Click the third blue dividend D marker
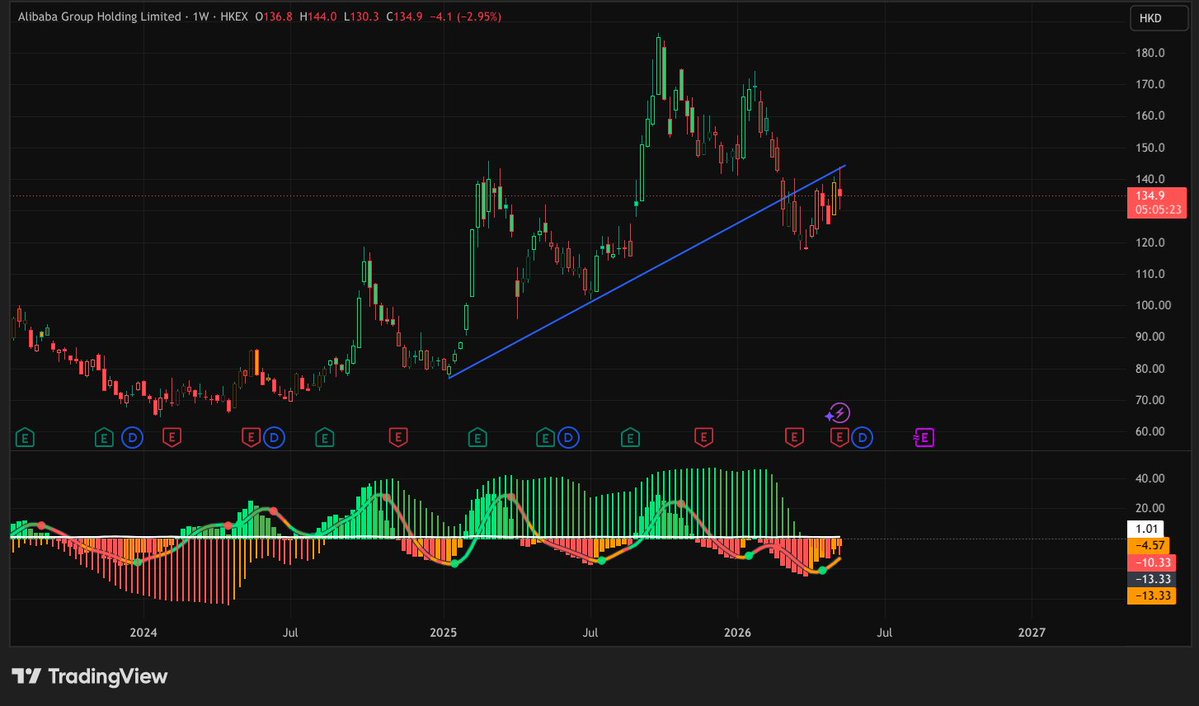Screen dimensions: 1199x706 (568, 438)
